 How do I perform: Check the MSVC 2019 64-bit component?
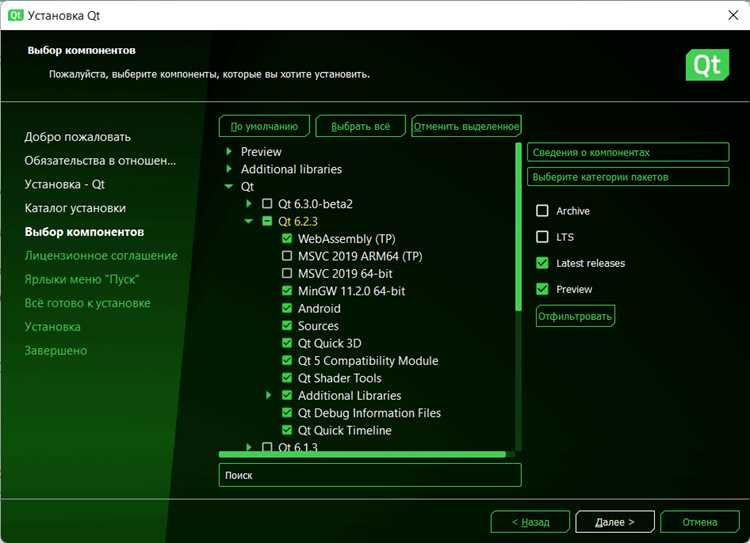pos(287,273)
